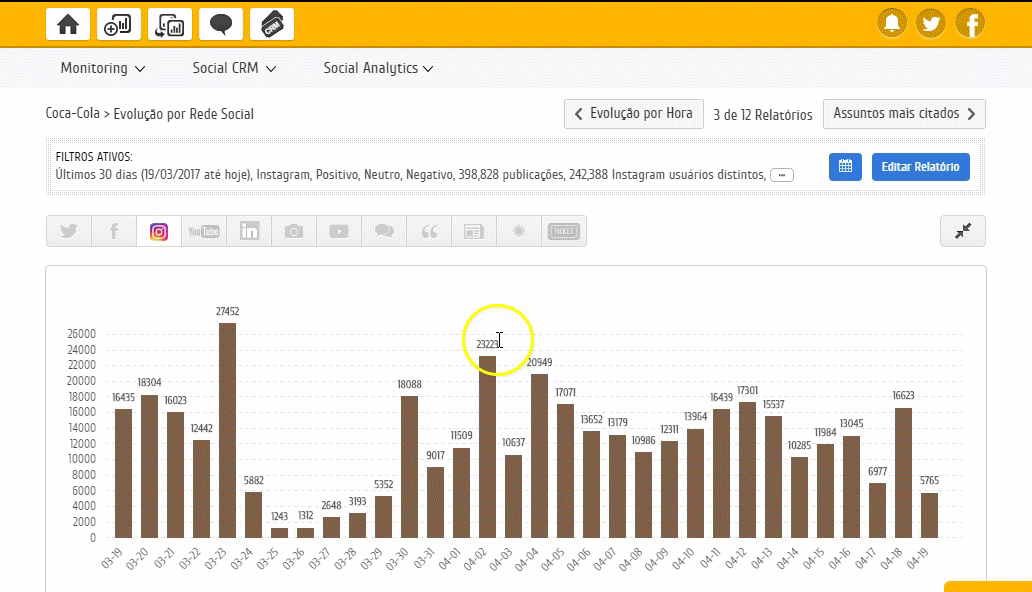Select the YouTube network tab
The height and width of the screenshot is (592, 1032).
tap(204, 231)
